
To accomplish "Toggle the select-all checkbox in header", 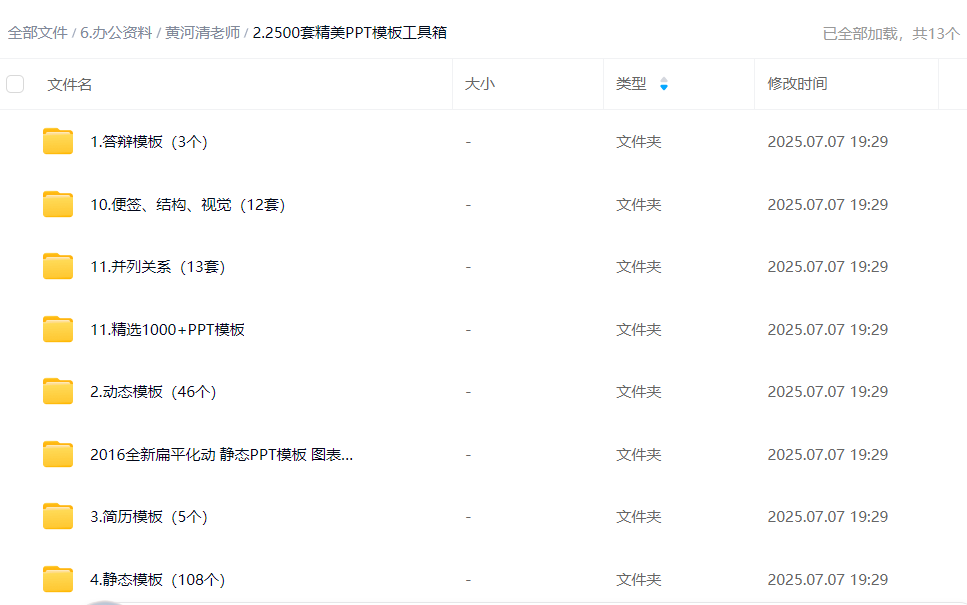I will tap(15, 84).
